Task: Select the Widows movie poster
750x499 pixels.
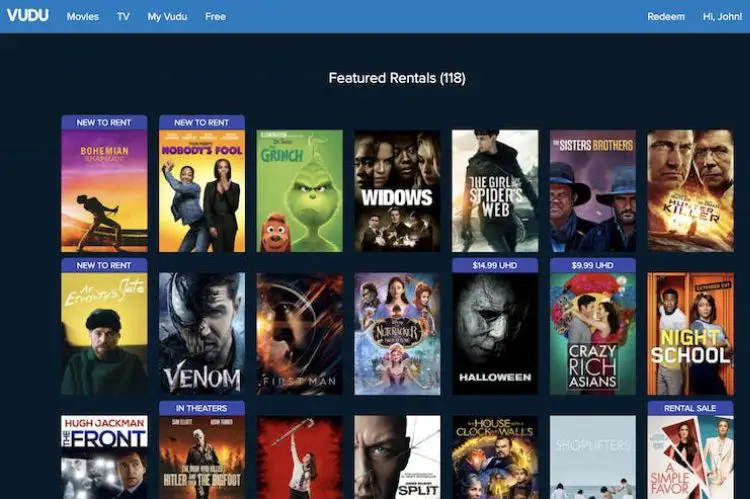Action: tap(397, 191)
